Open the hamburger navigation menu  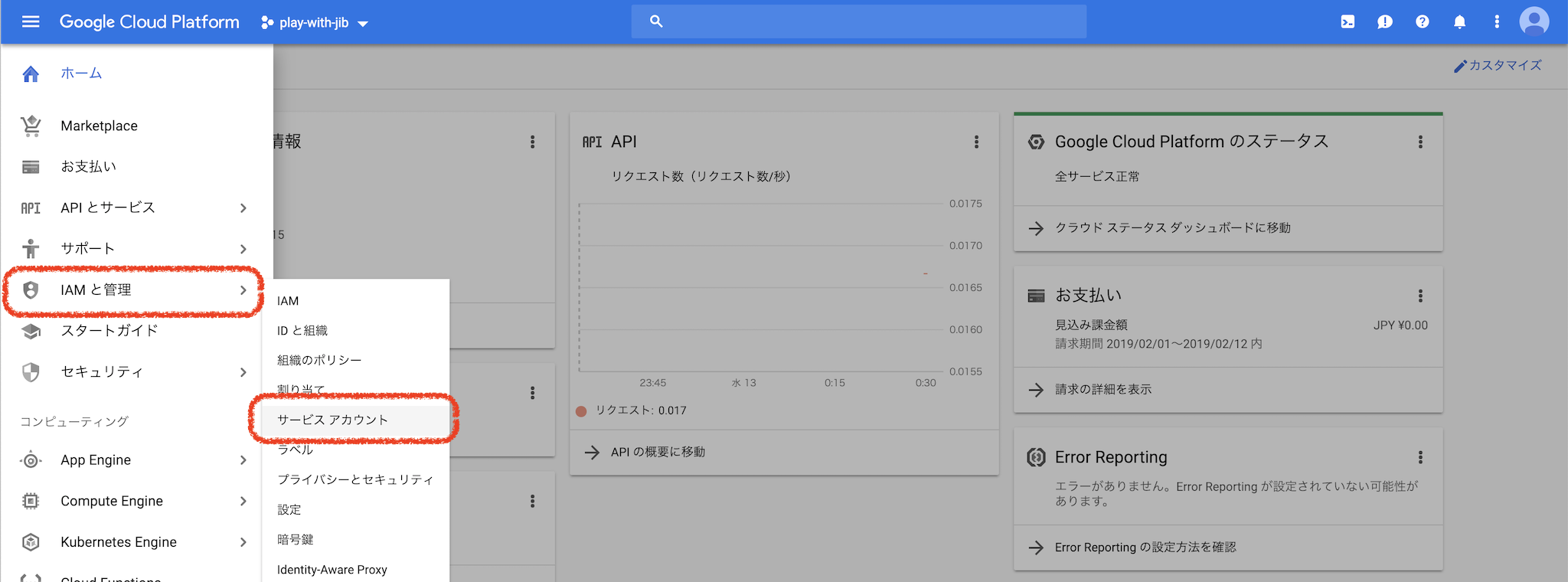[31, 21]
